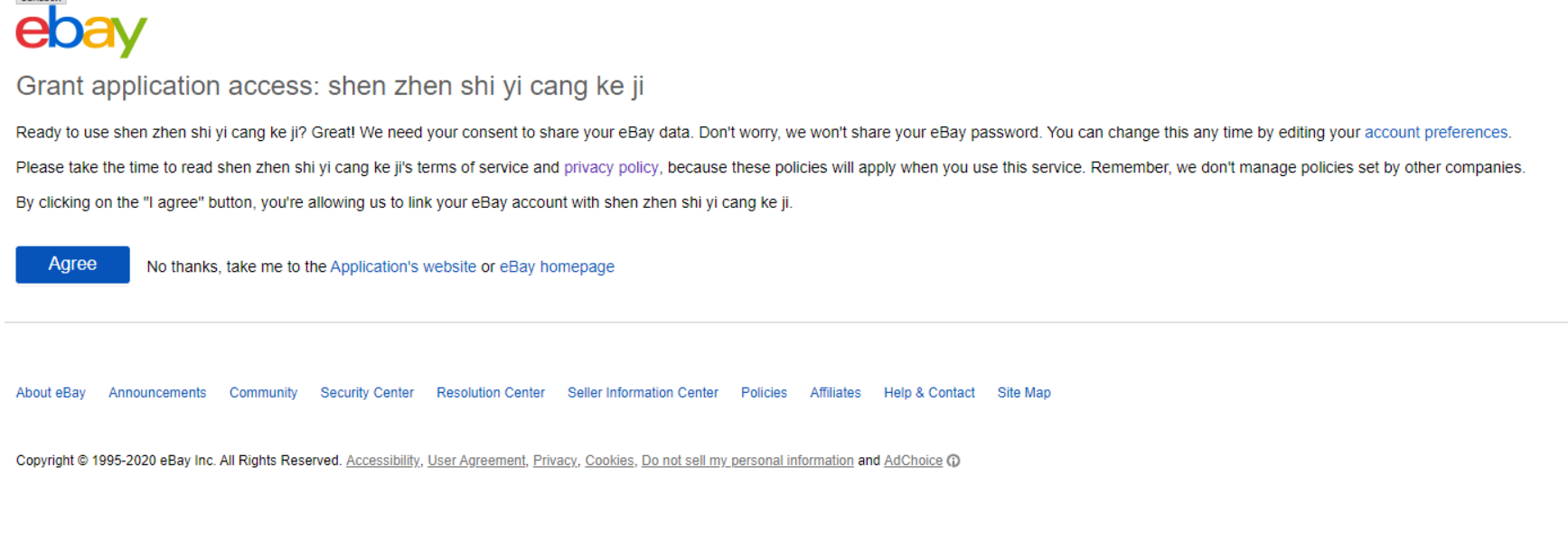Visit the Community footer link
Screen dimensions: 1568x560
click(263, 393)
